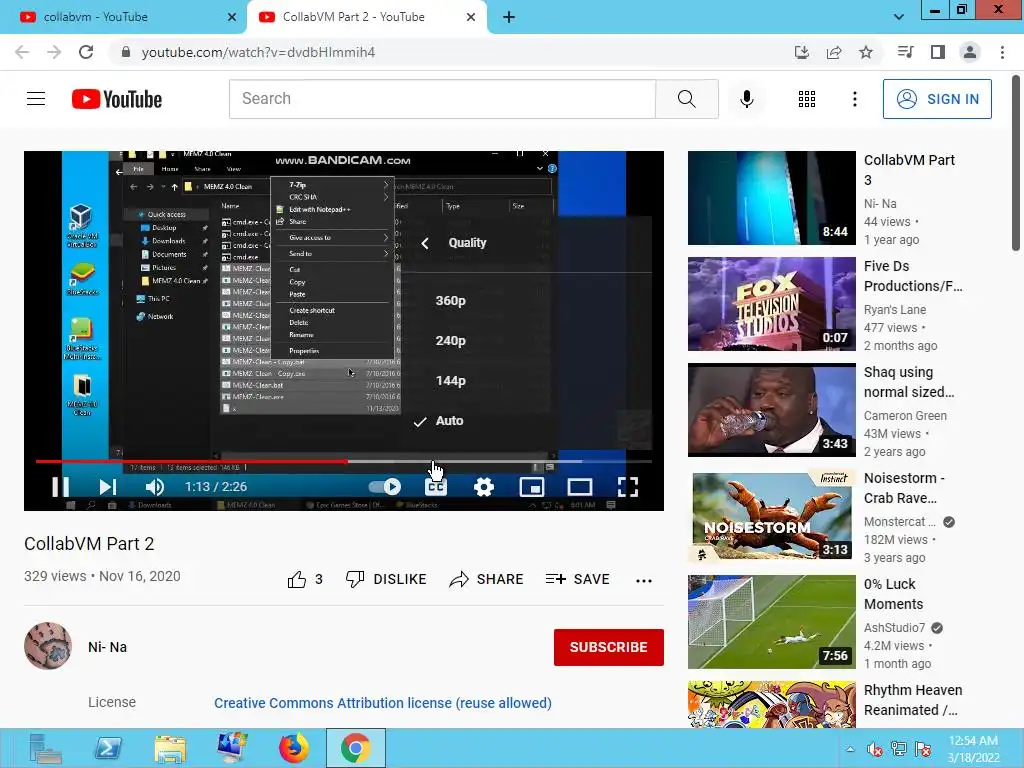Enter full screen mode
Screen dimensions: 1024x768
coord(628,487)
